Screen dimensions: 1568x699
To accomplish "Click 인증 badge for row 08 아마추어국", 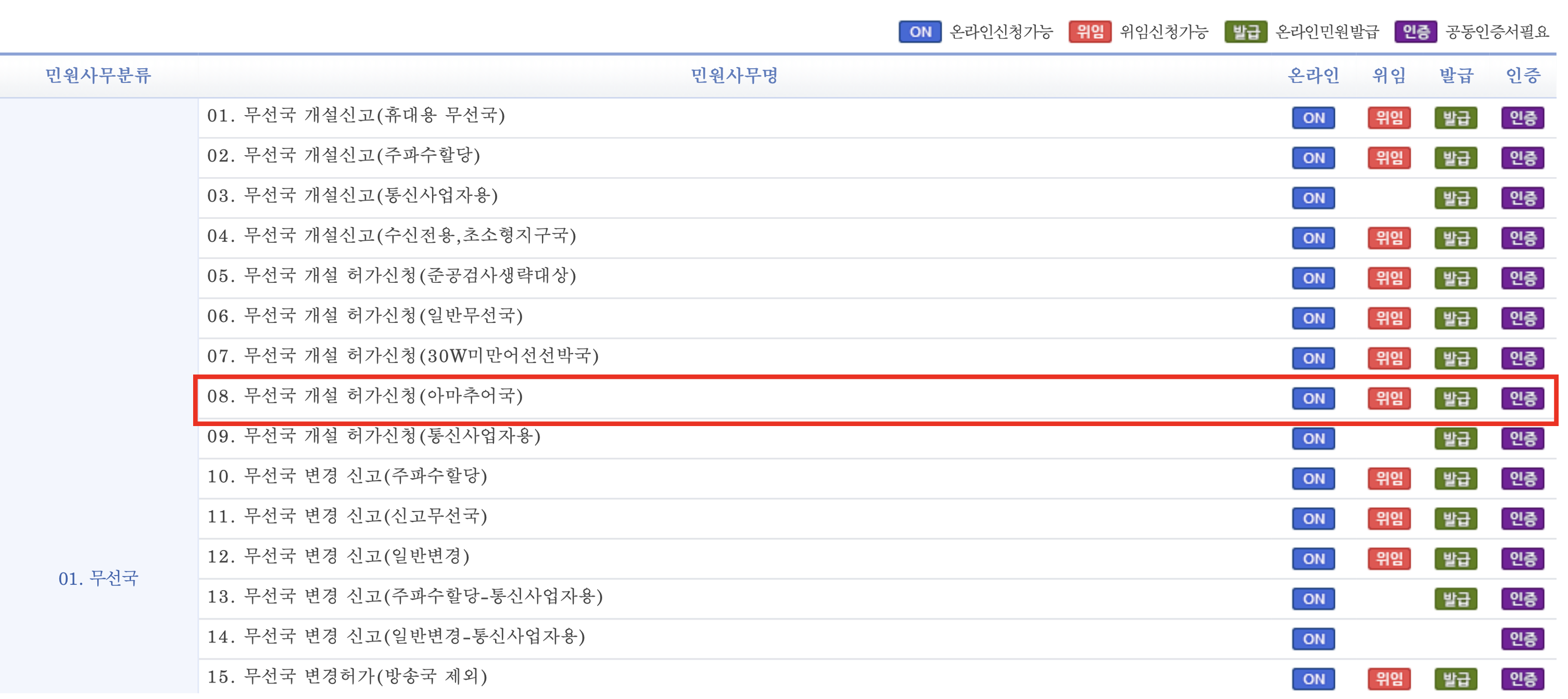I will point(1522,398).
